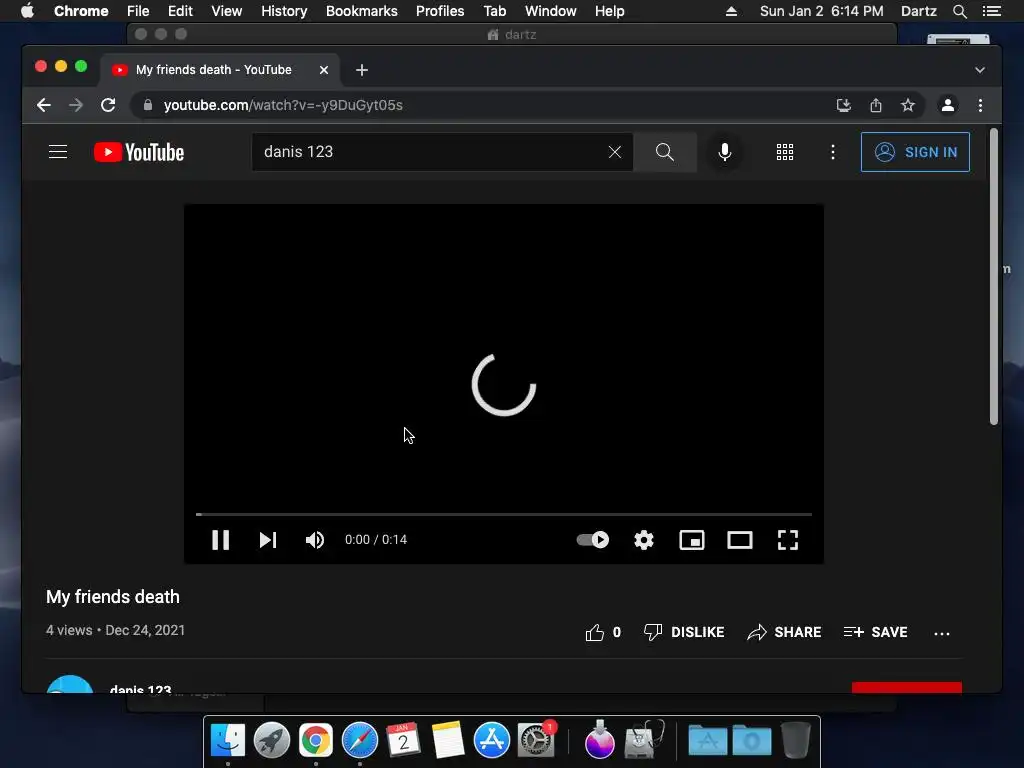Image resolution: width=1024 pixels, height=768 pixels.
Task: Go forward in browser history
Action: pos(76,105)
